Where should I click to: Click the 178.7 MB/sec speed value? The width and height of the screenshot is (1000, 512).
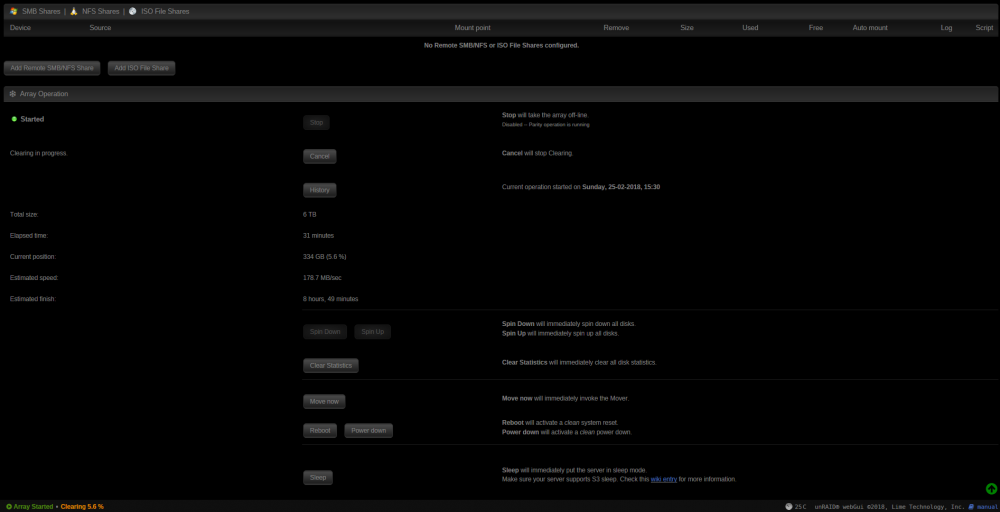pyautogui.click(x=322, y=278)
